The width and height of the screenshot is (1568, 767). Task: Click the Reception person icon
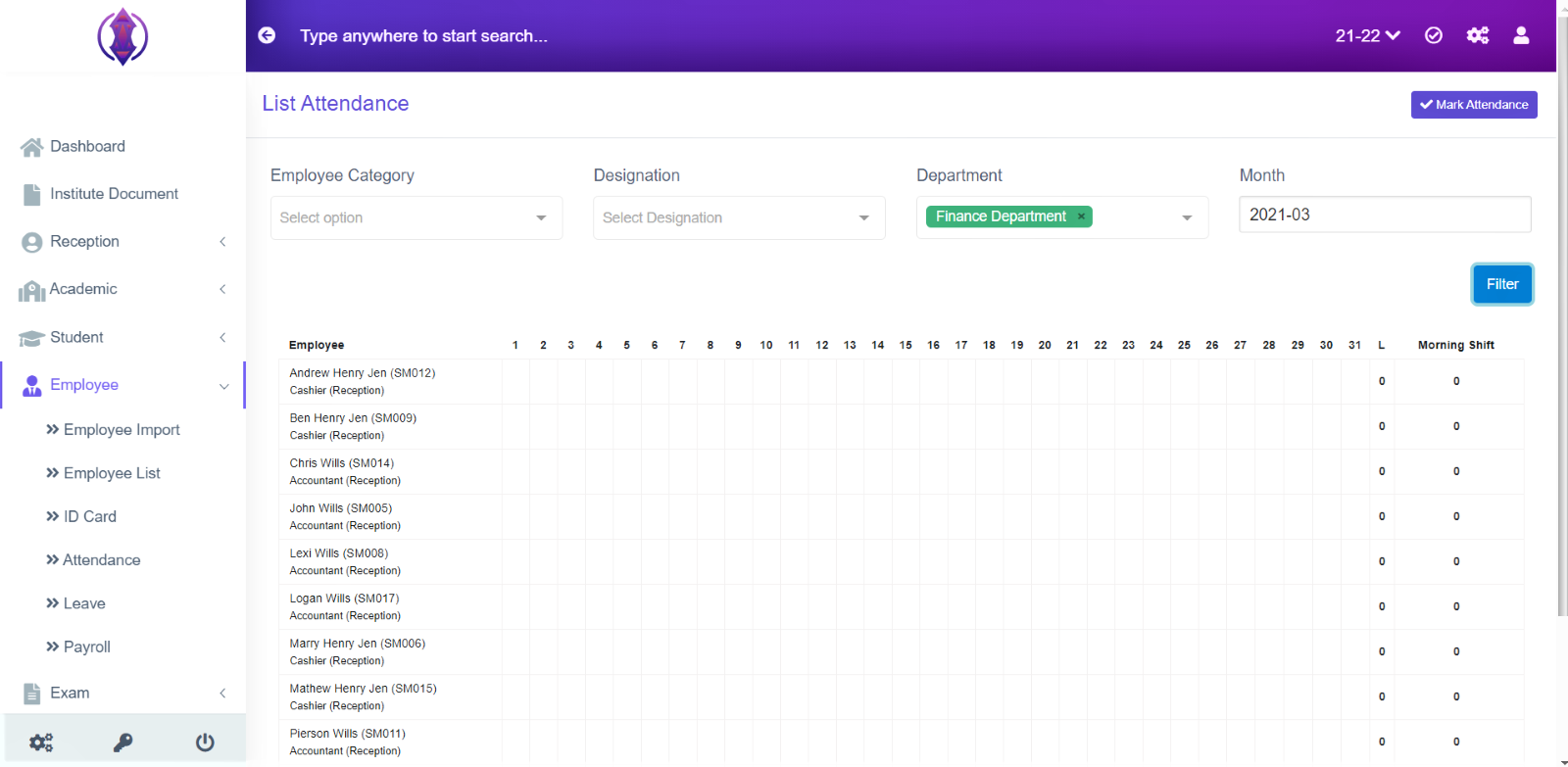click(31, 242)
